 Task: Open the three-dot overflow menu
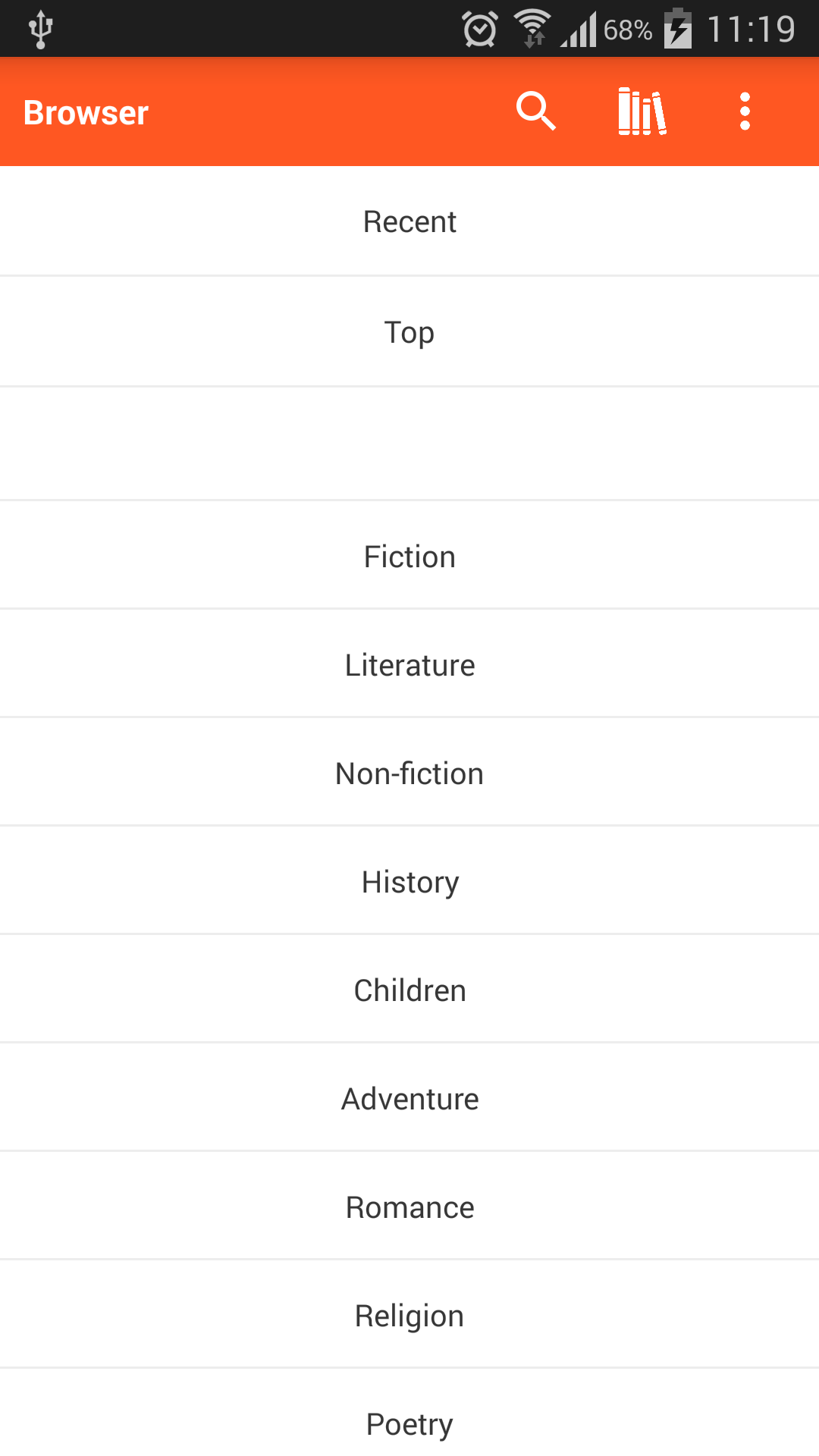pyautogui.click(x=745, y=111)
